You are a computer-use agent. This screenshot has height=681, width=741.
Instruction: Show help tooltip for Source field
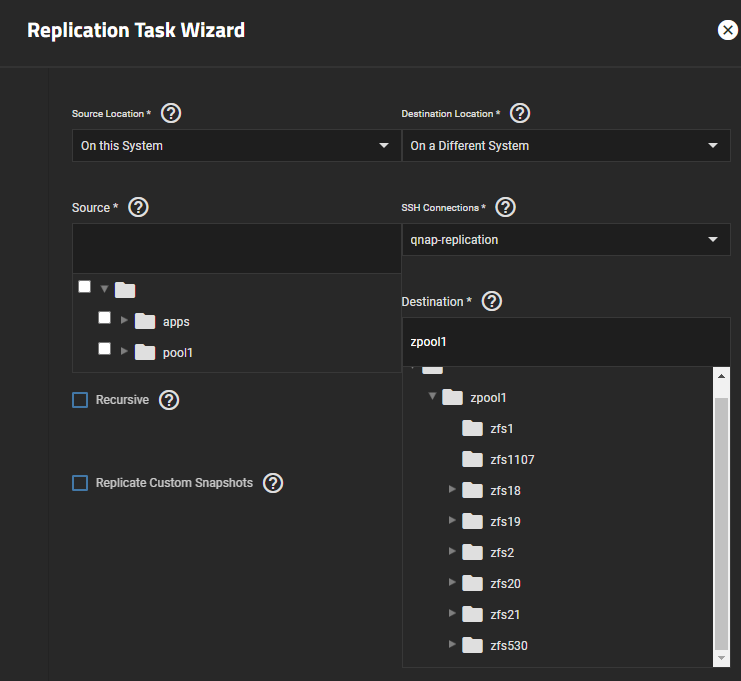click(138, 207)
